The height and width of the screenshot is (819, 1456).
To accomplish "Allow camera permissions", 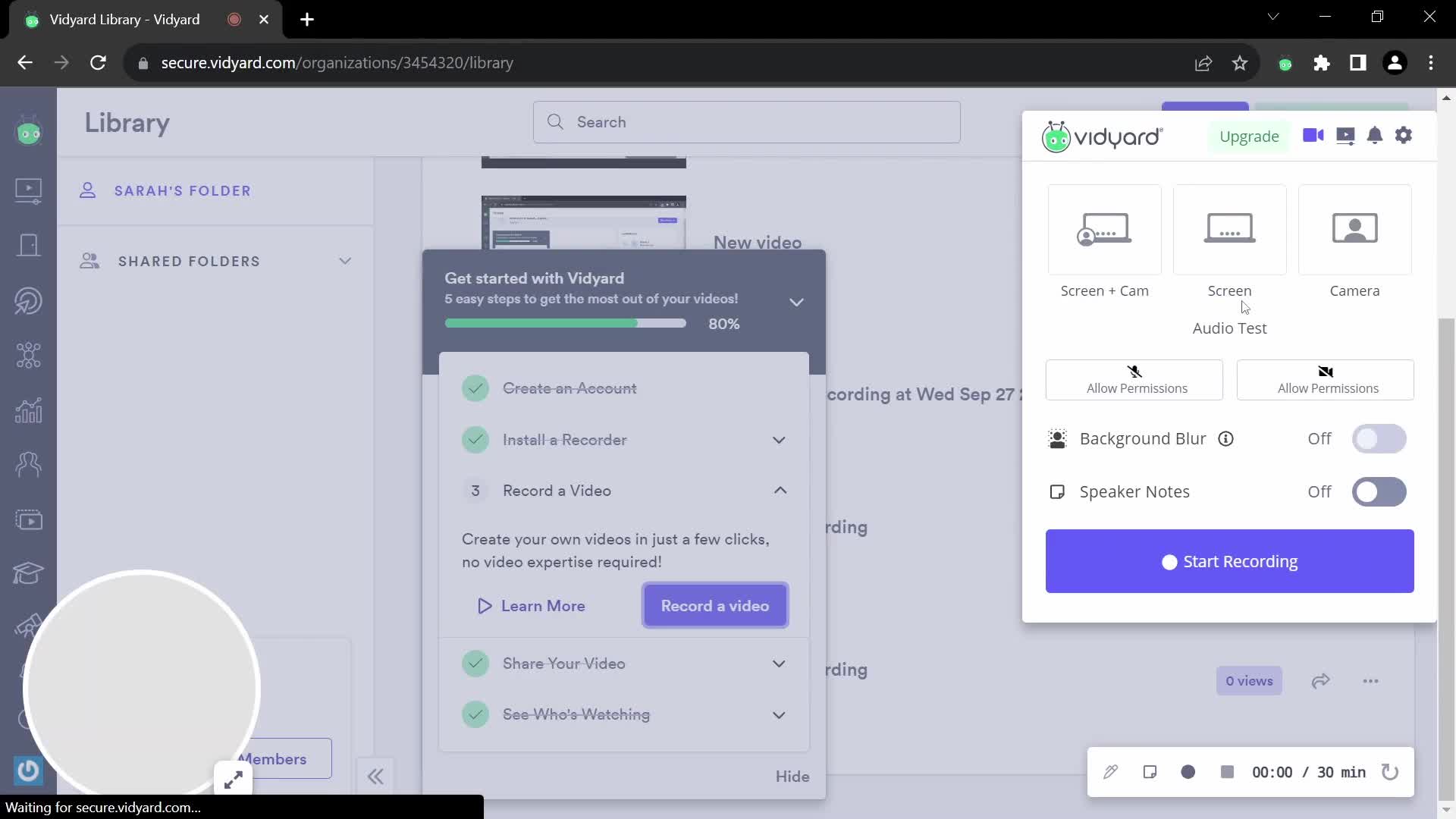I will point(1326,380).
